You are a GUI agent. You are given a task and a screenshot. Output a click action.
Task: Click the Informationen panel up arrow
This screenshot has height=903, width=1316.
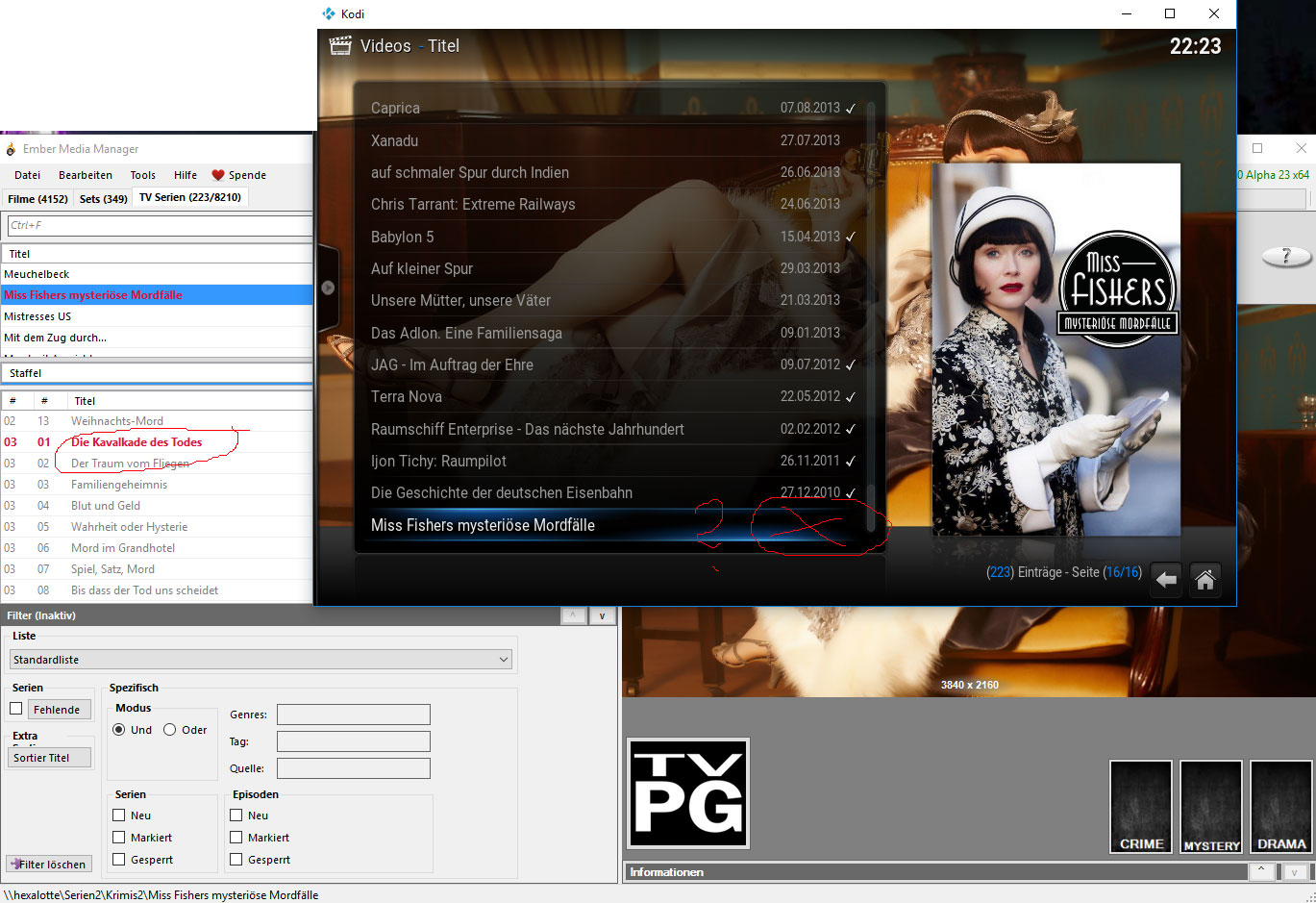tap(1261, 871)
